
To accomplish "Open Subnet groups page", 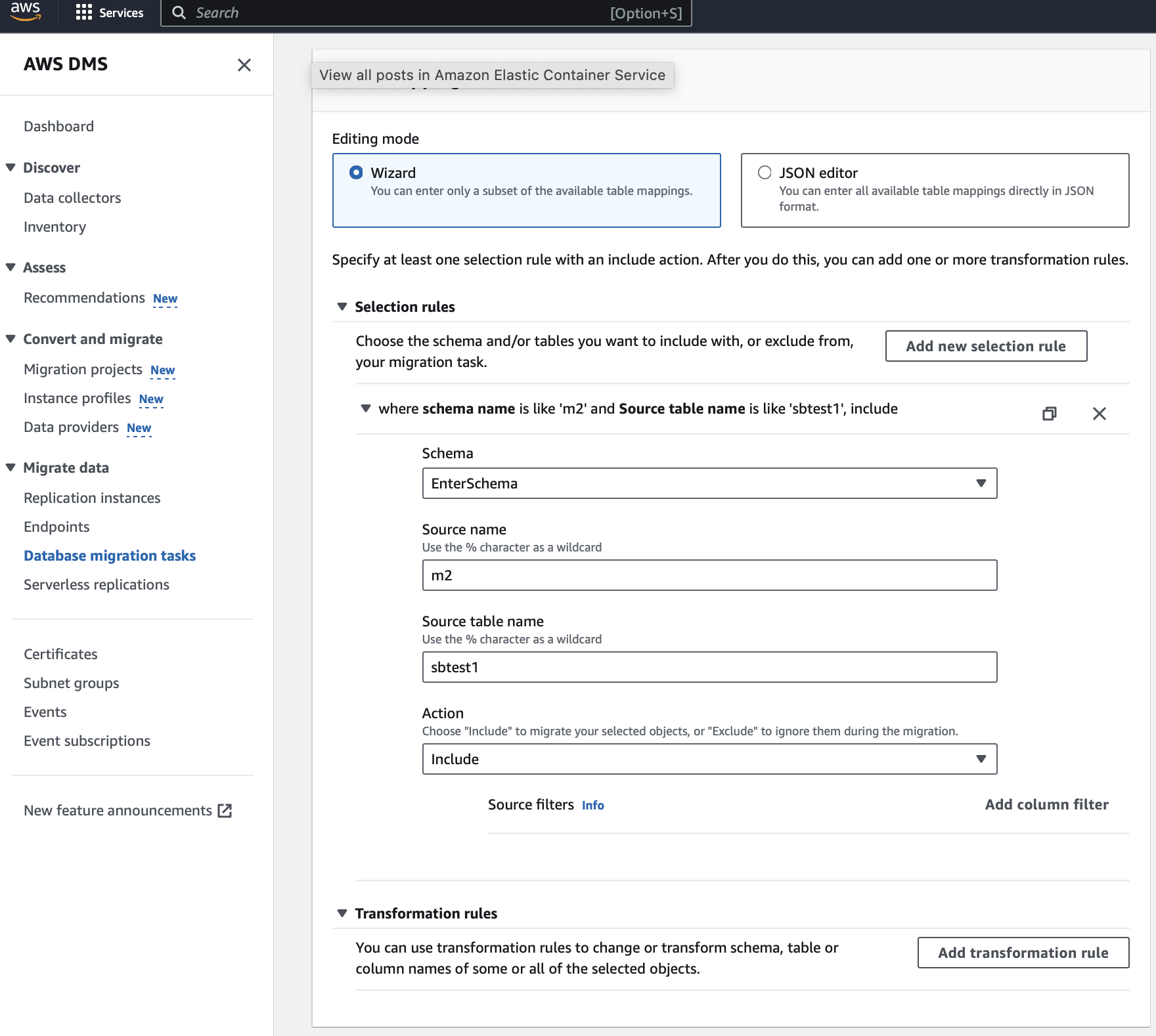I will click(72, 683).
